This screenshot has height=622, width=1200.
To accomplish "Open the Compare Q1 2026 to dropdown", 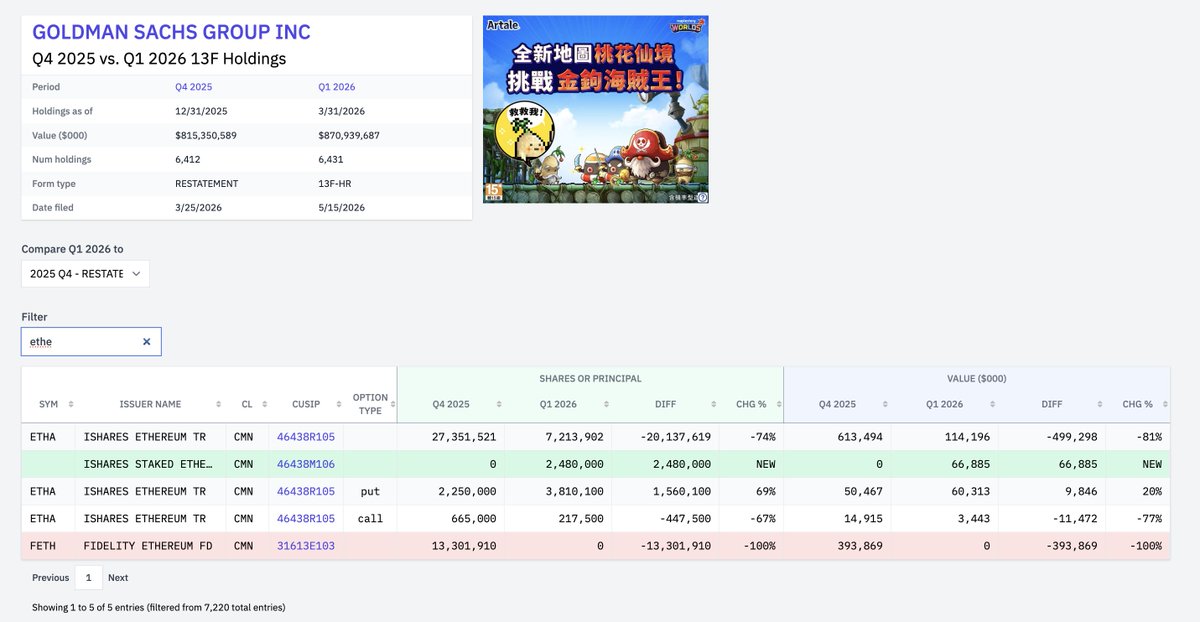I will (x=86, y=273).
